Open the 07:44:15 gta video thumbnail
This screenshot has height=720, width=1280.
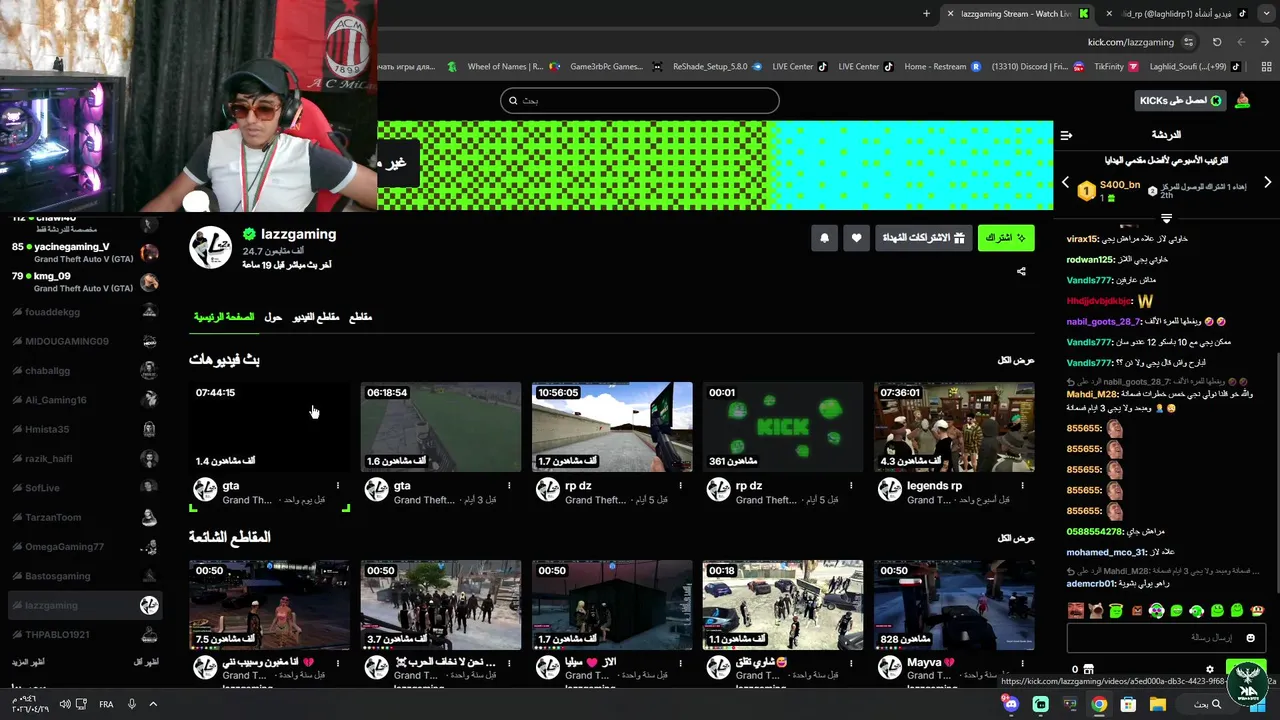270,427
